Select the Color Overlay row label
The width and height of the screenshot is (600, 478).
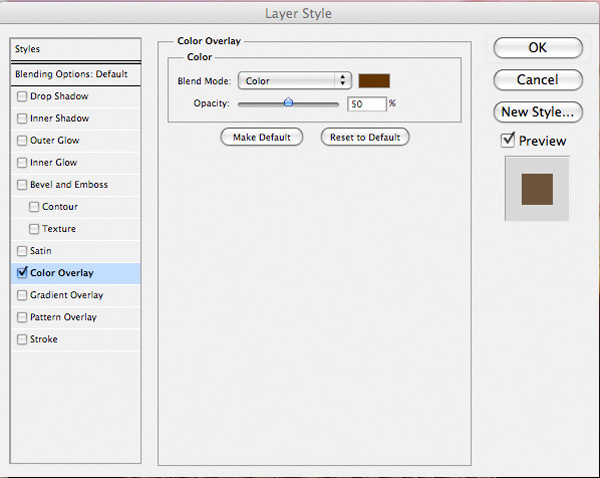click(62, 273)
